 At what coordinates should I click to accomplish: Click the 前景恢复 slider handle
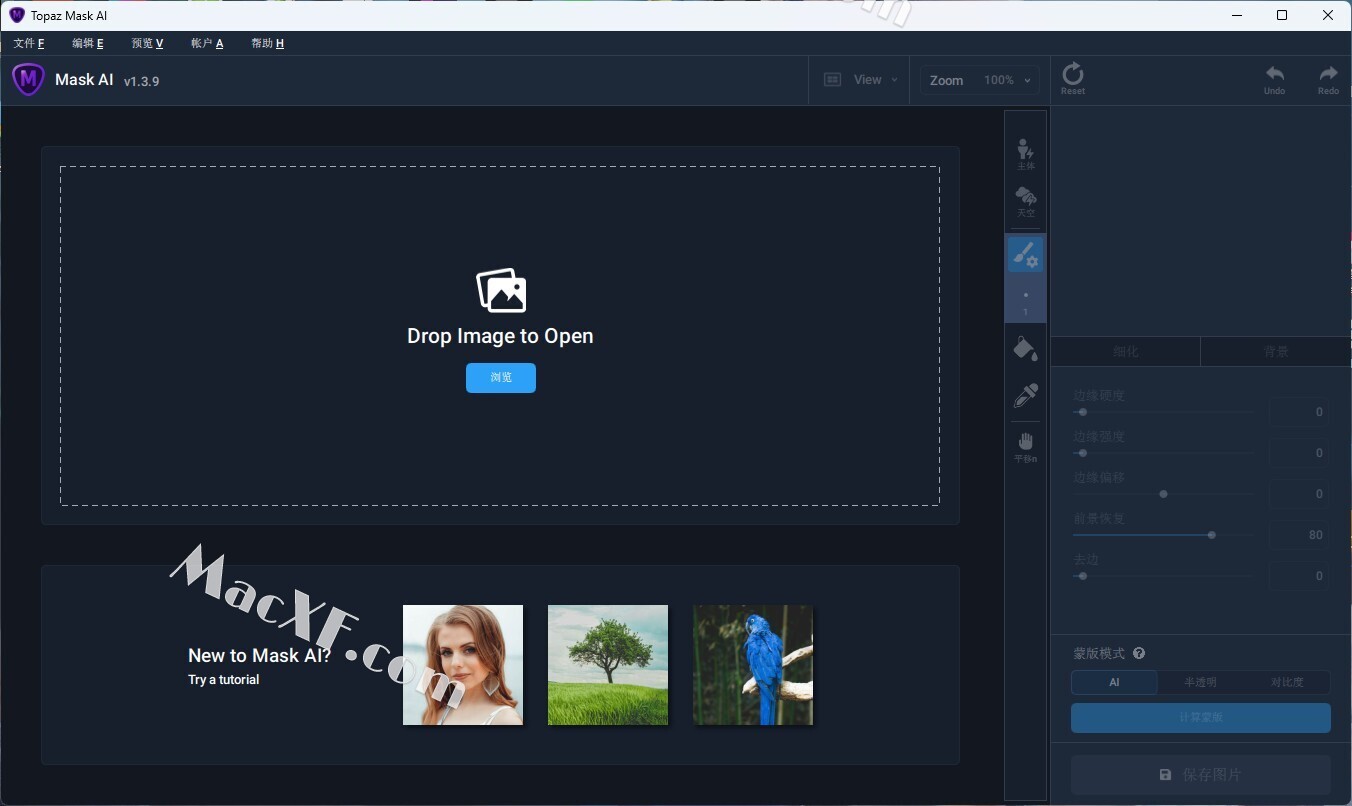coord(1212,535)
